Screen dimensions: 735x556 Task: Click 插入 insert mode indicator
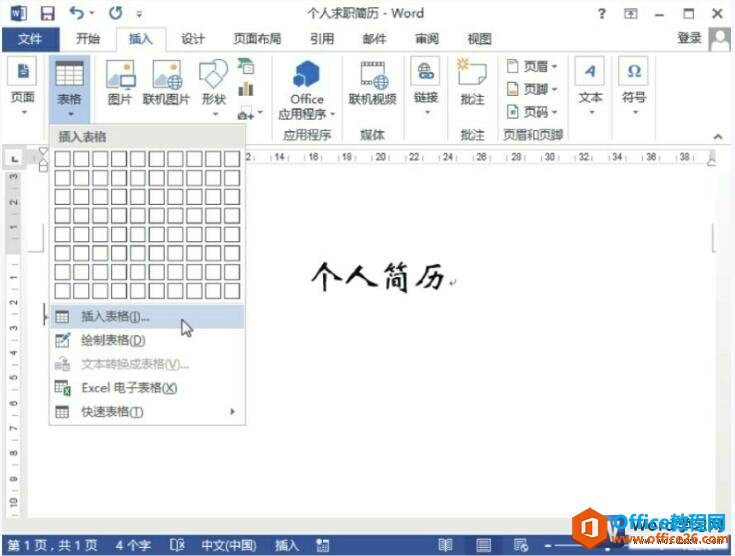point(287,545)
